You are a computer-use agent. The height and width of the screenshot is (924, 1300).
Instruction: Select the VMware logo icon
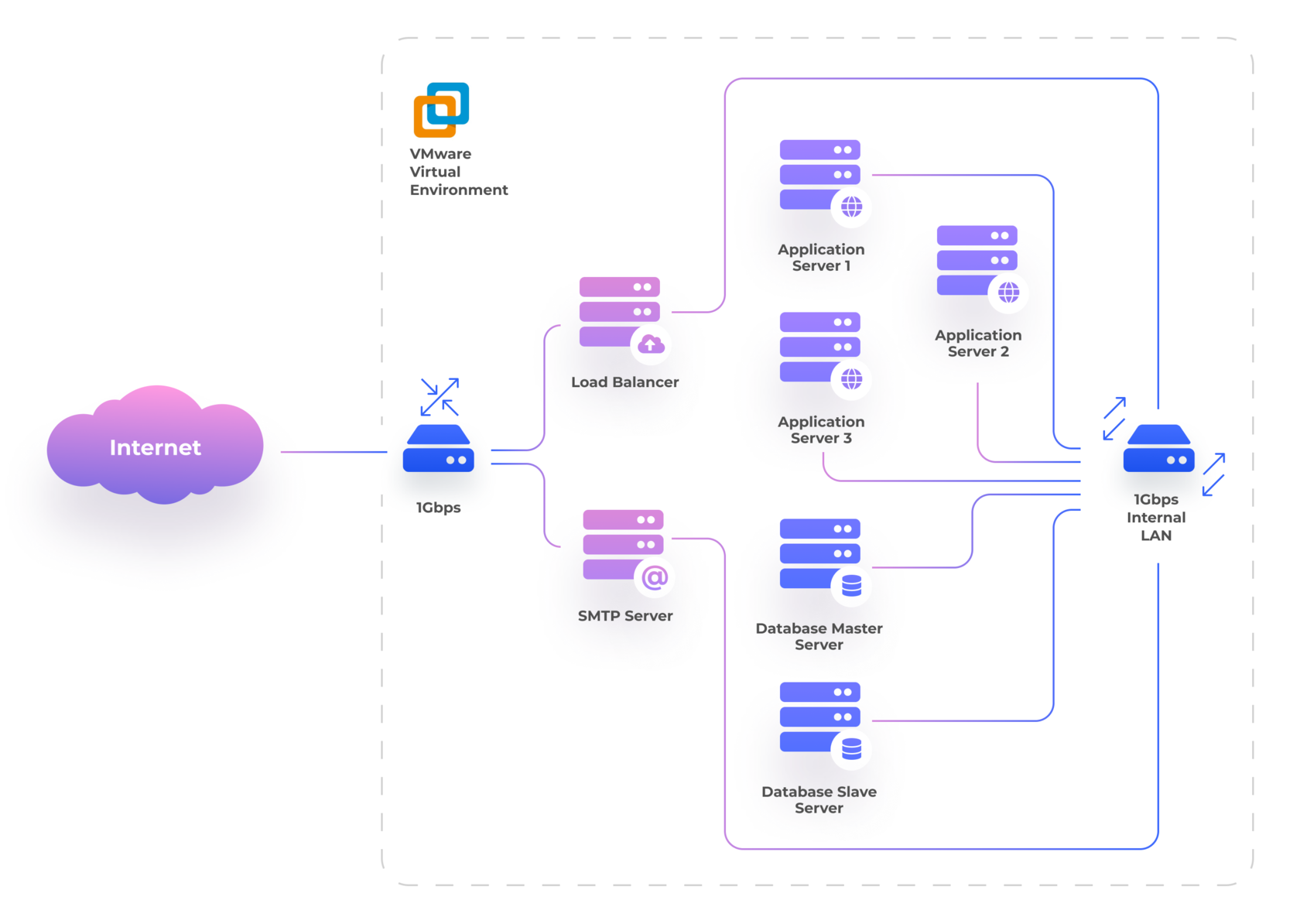[x=441, y=110]
